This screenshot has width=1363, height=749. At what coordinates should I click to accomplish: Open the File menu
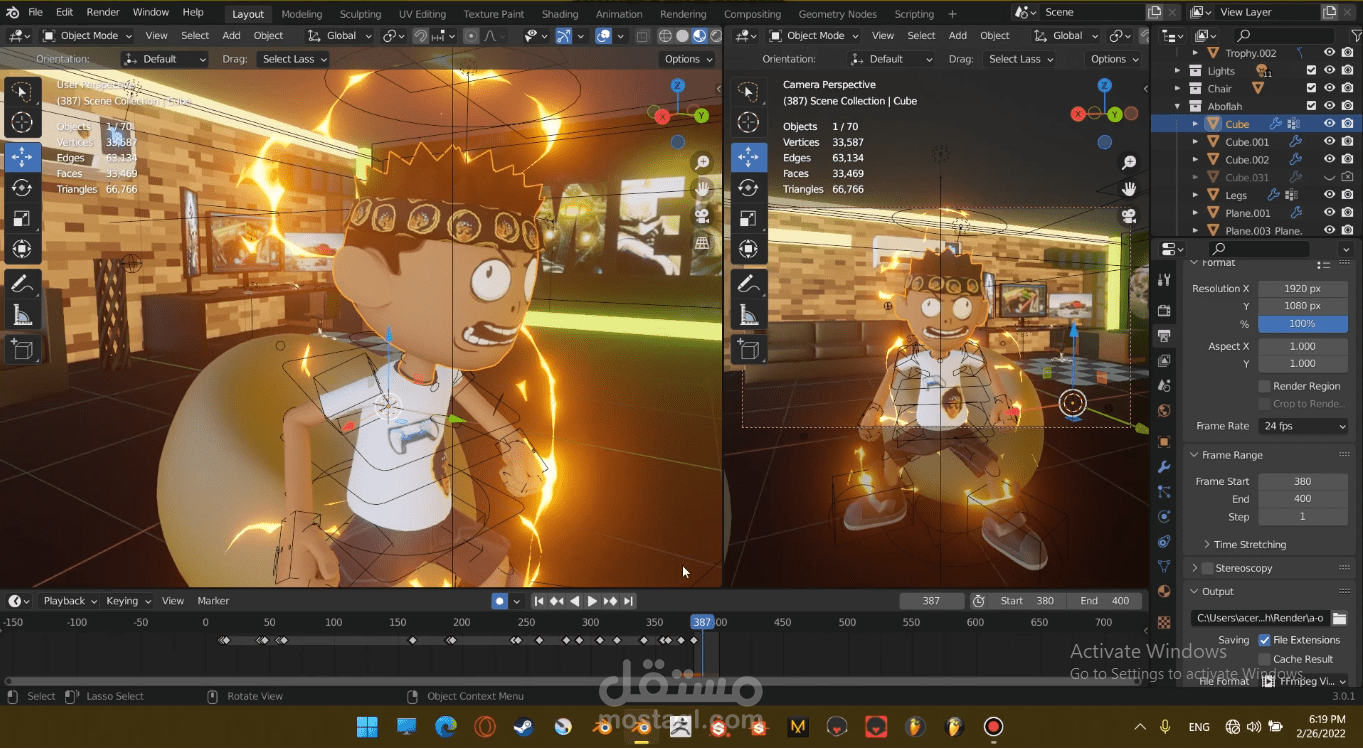click(35, 13)
